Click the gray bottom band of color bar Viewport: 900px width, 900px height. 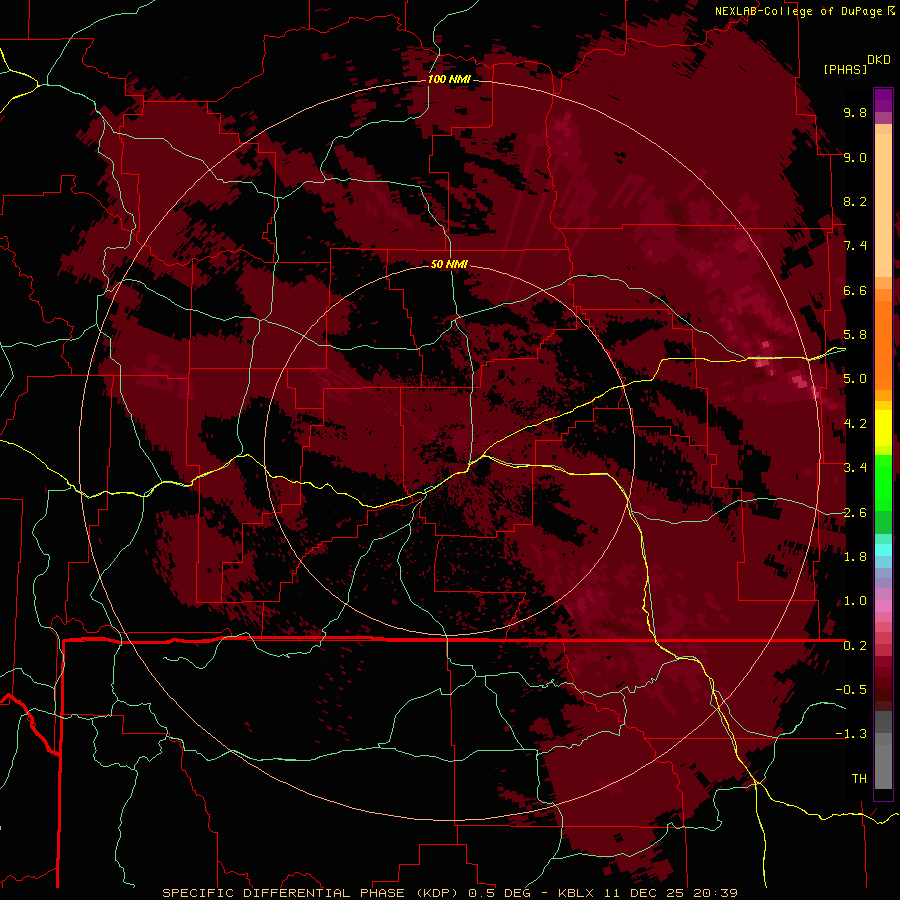click(x=883, y=766)
